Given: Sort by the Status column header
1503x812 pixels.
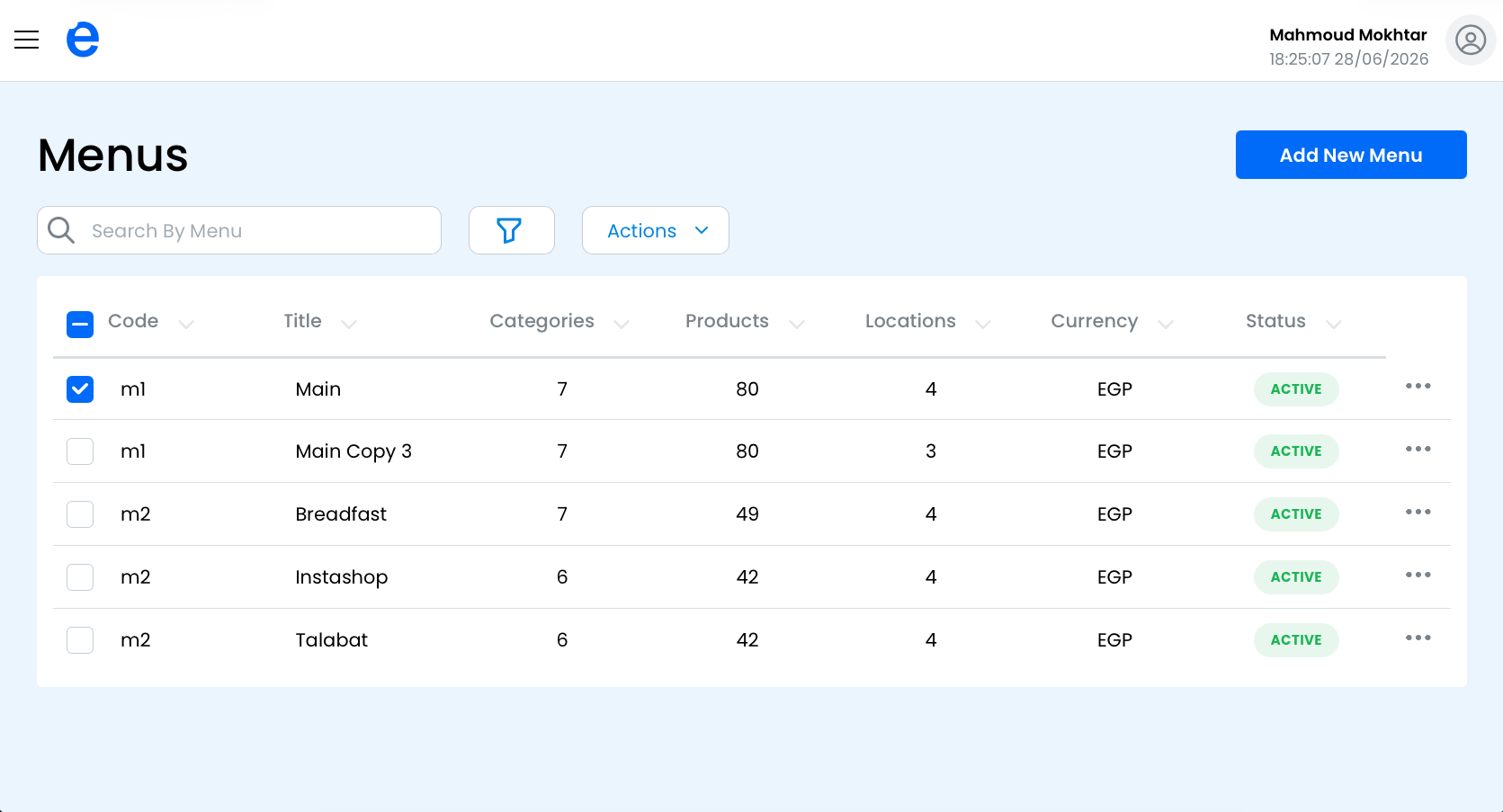Looking at the screenshot, I should coord(1275,321).
